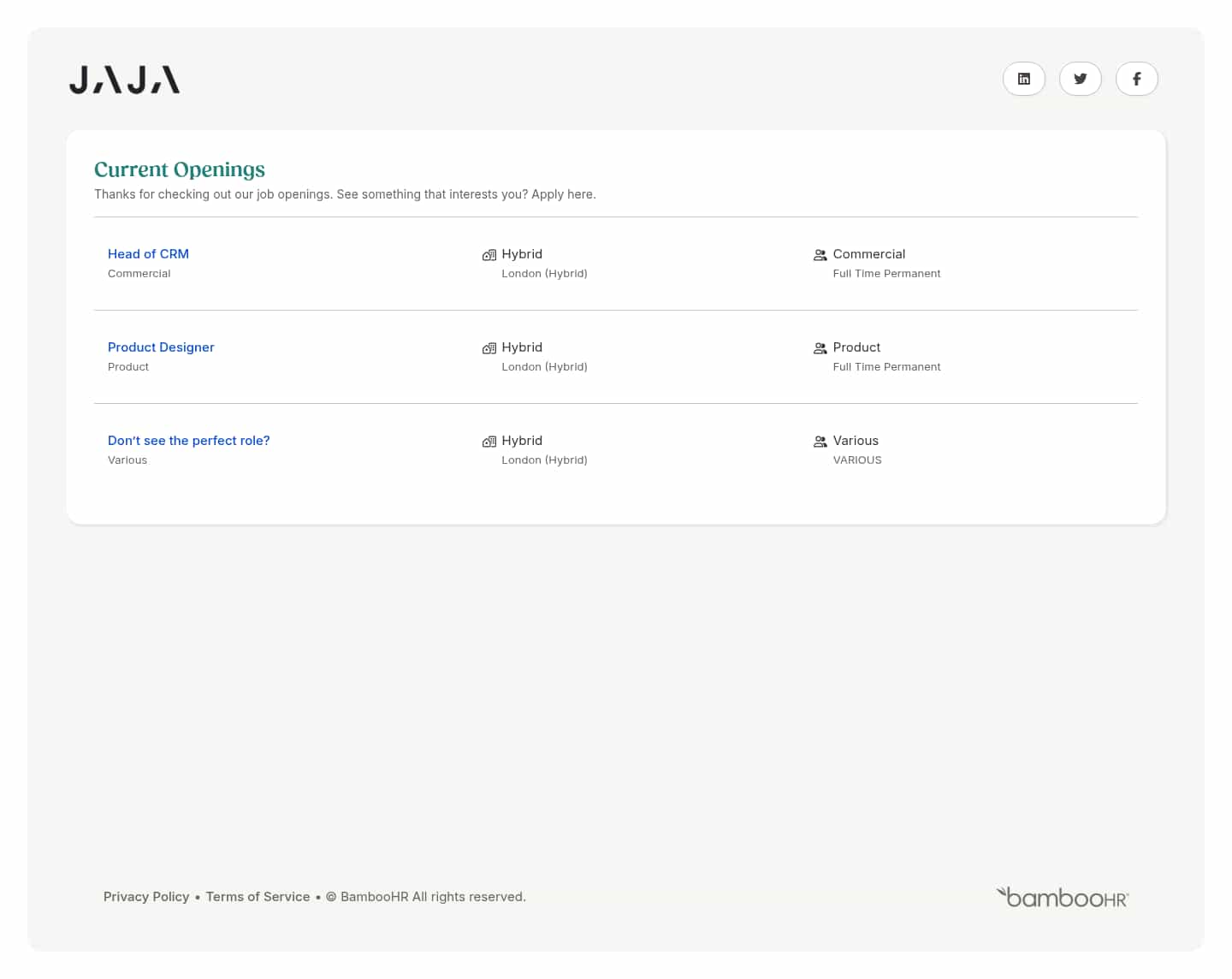Open the Product Designer job posting

pos(161,347)
